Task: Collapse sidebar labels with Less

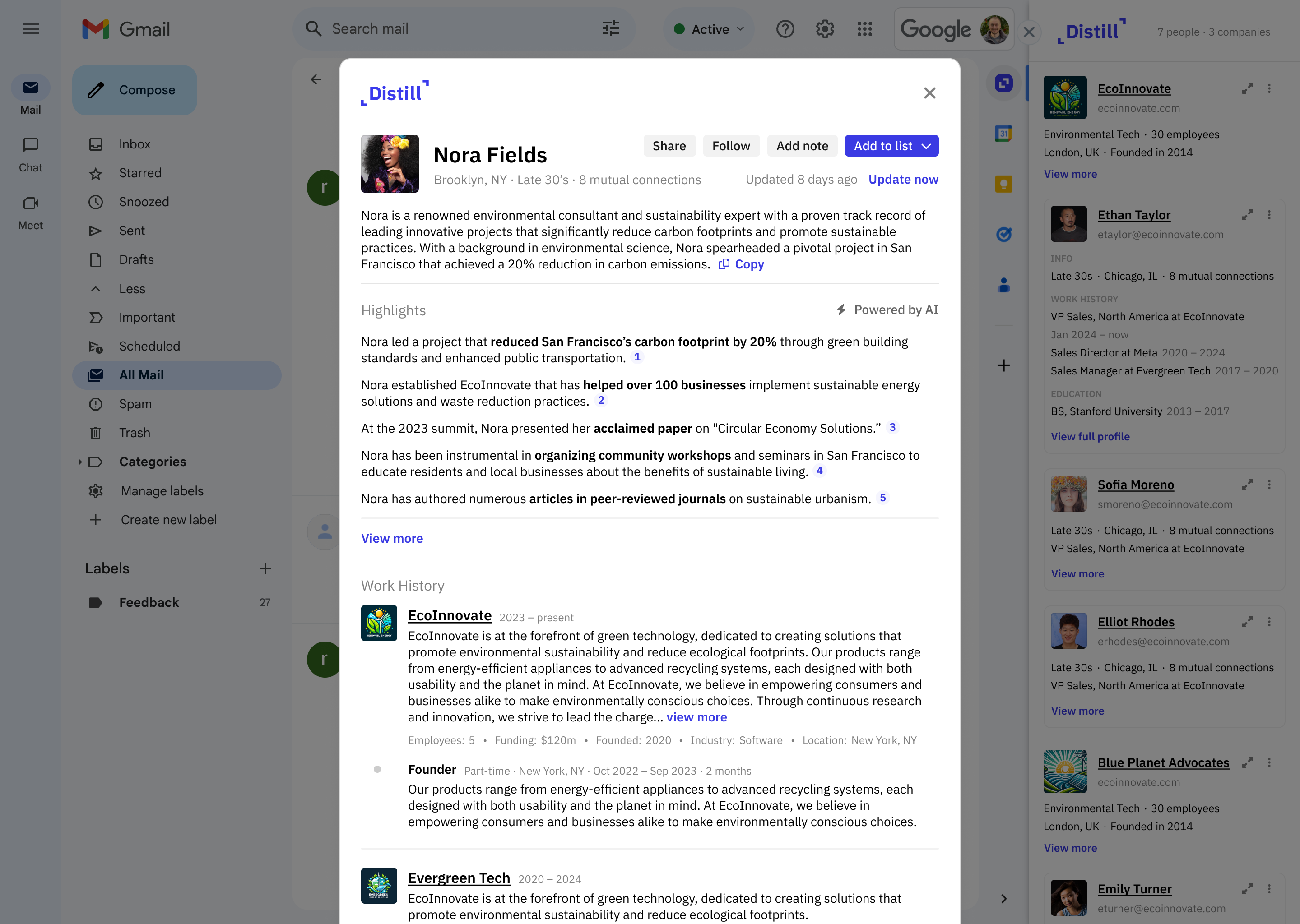Action: coord(132,289)
